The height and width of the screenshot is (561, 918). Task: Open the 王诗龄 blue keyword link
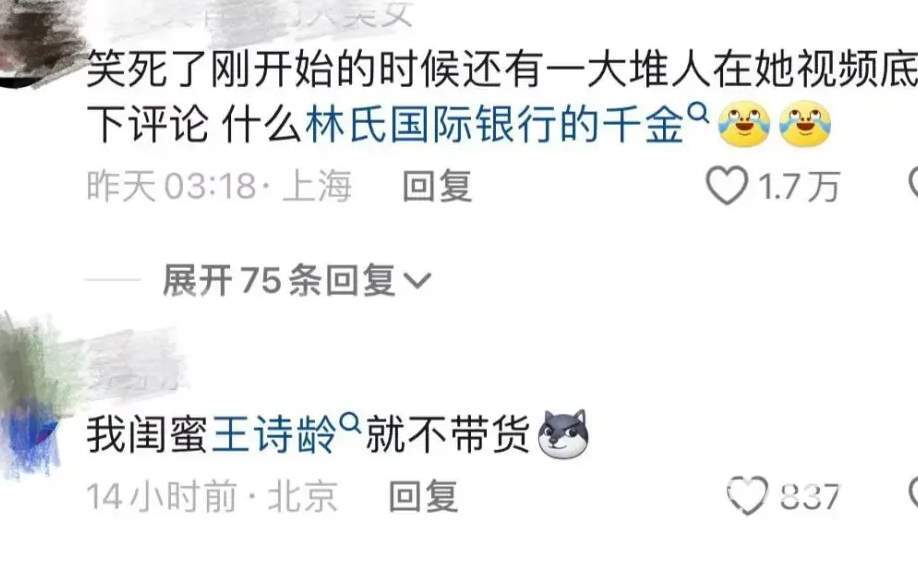274,435
